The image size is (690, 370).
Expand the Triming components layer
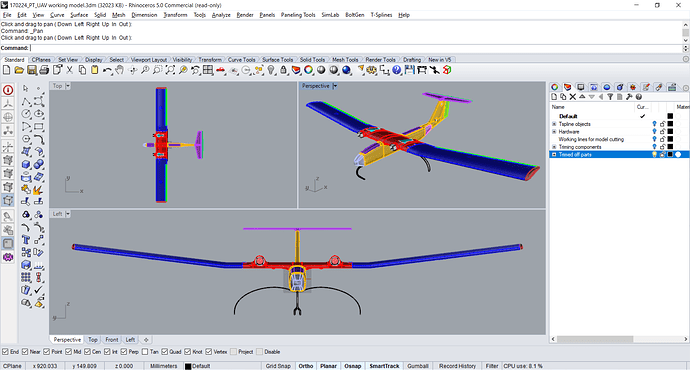click(554, 147)
